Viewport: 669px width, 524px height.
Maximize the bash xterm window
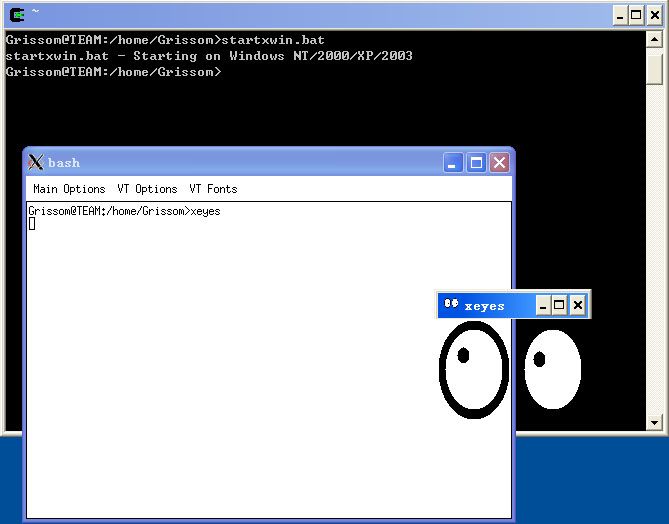[x=476, y=163]
